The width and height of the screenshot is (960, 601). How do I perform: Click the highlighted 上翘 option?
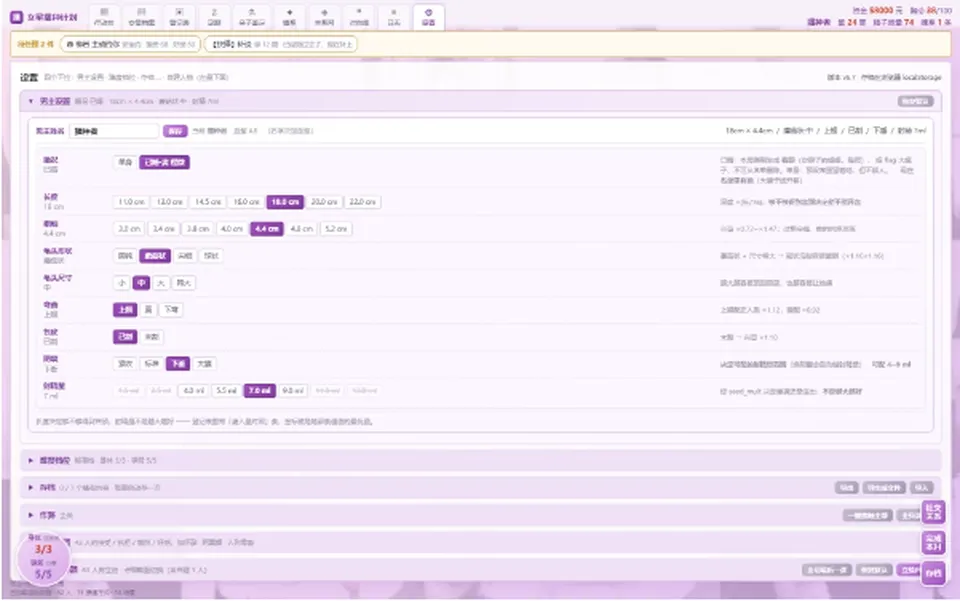click(126, 310)
